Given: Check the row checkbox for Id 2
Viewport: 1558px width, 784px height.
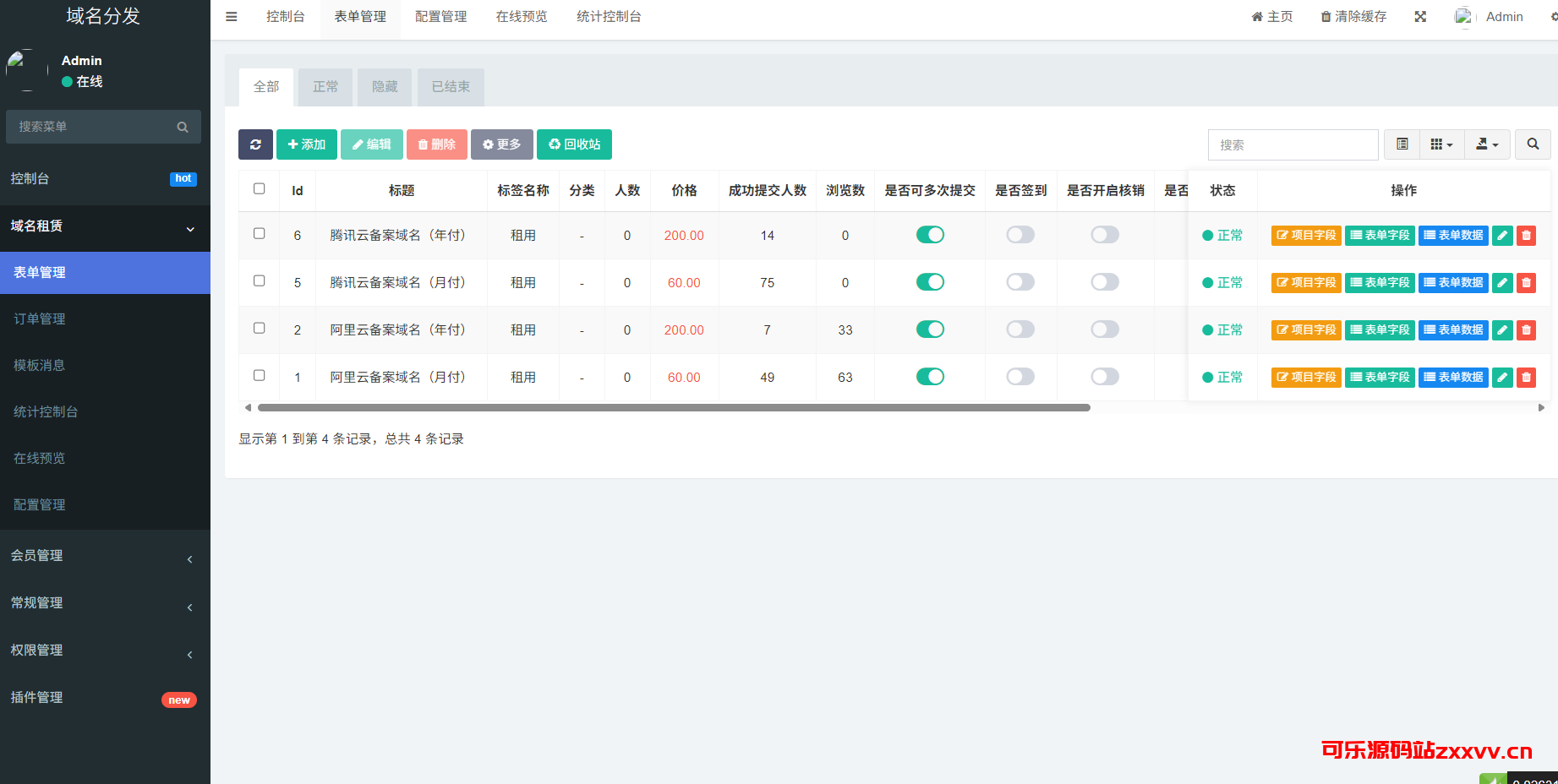Looking at the screenshot, I should (x=260, y=329).
